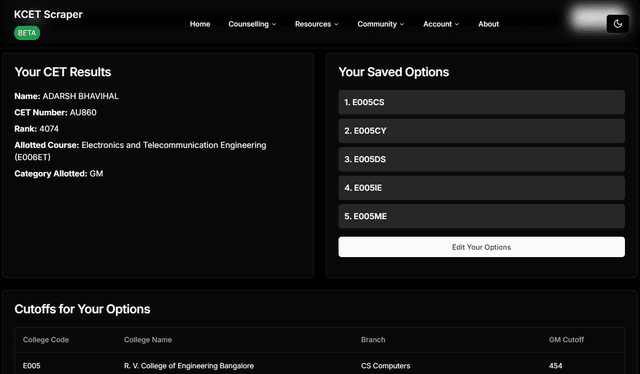Open the About page
640x374 pixels.
point(489,24)
